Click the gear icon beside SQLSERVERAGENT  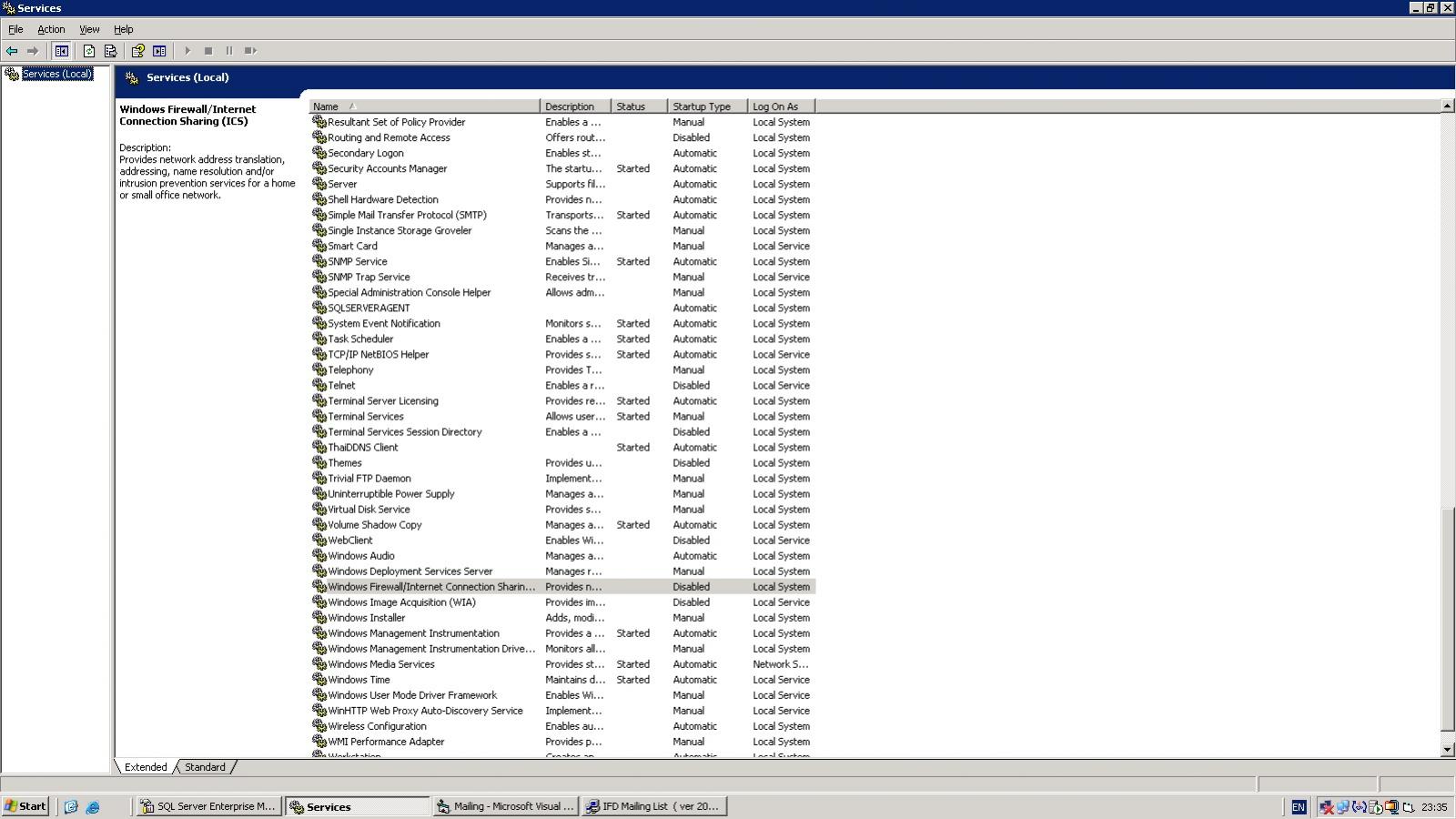click(x=319, y=308)
